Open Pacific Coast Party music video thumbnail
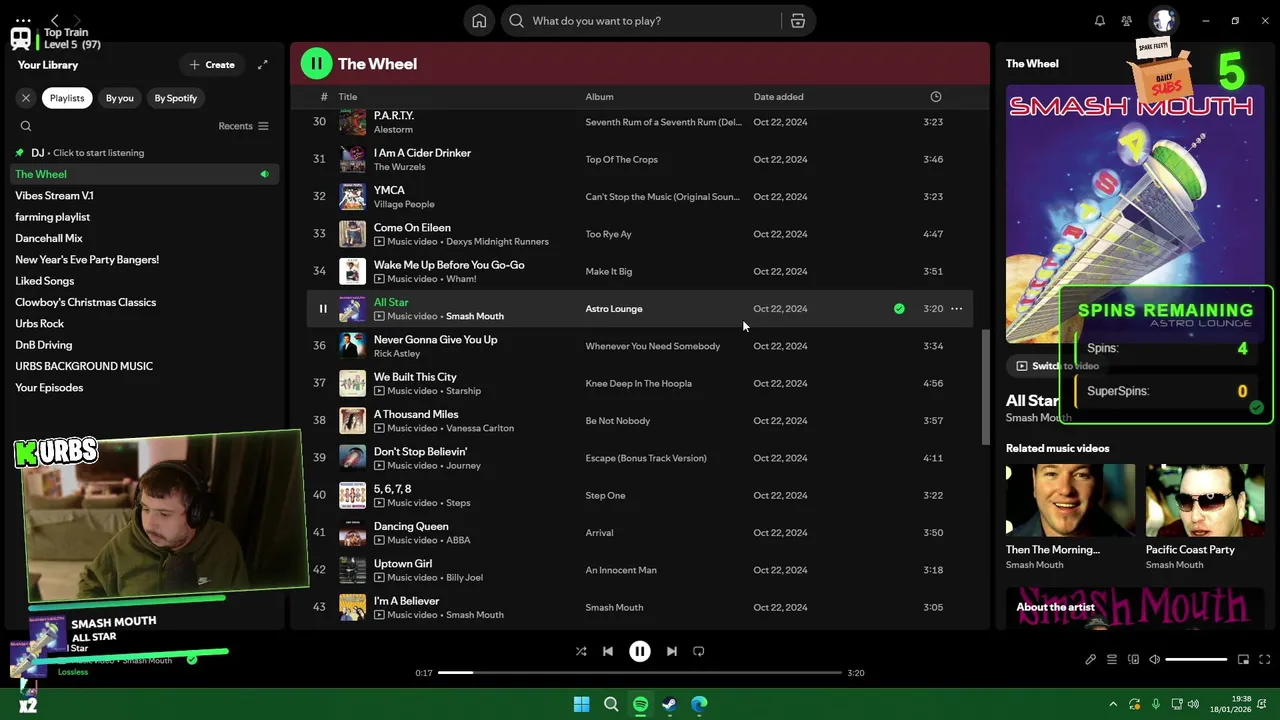 1205,500
